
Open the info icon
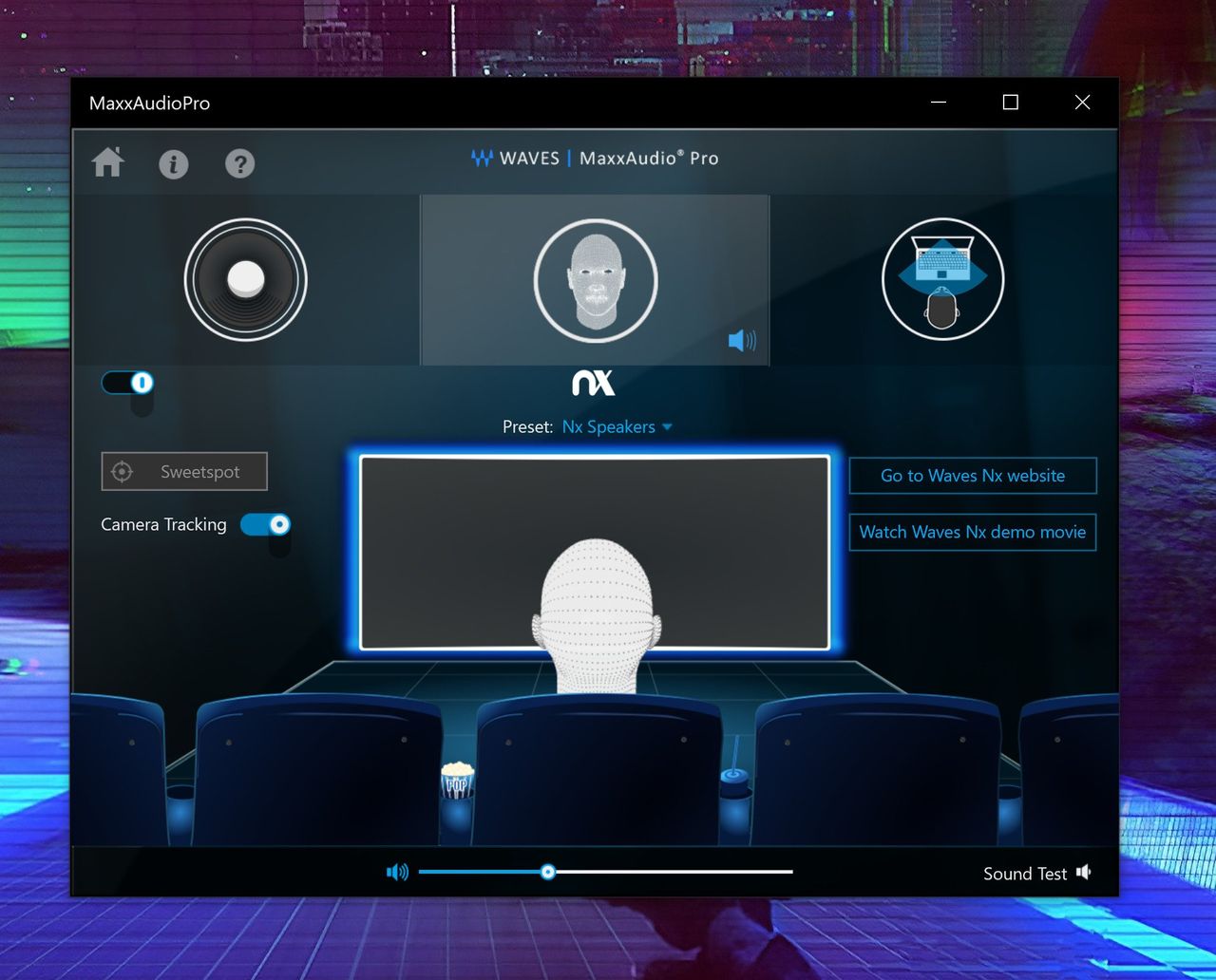[173, 164]
